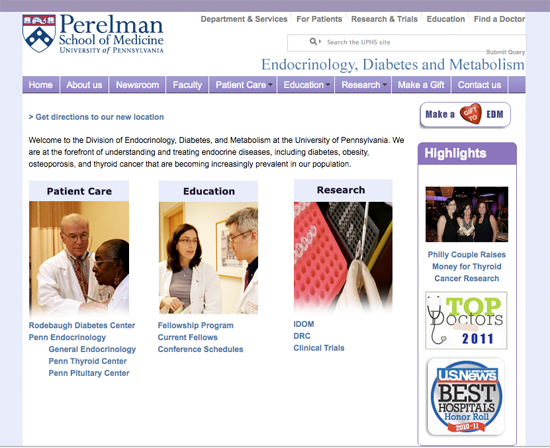The width and height of the screenshot is (550, 448).
Task: Expand the Education dropdown in purple navbar
Action: [x=306, y=85]
